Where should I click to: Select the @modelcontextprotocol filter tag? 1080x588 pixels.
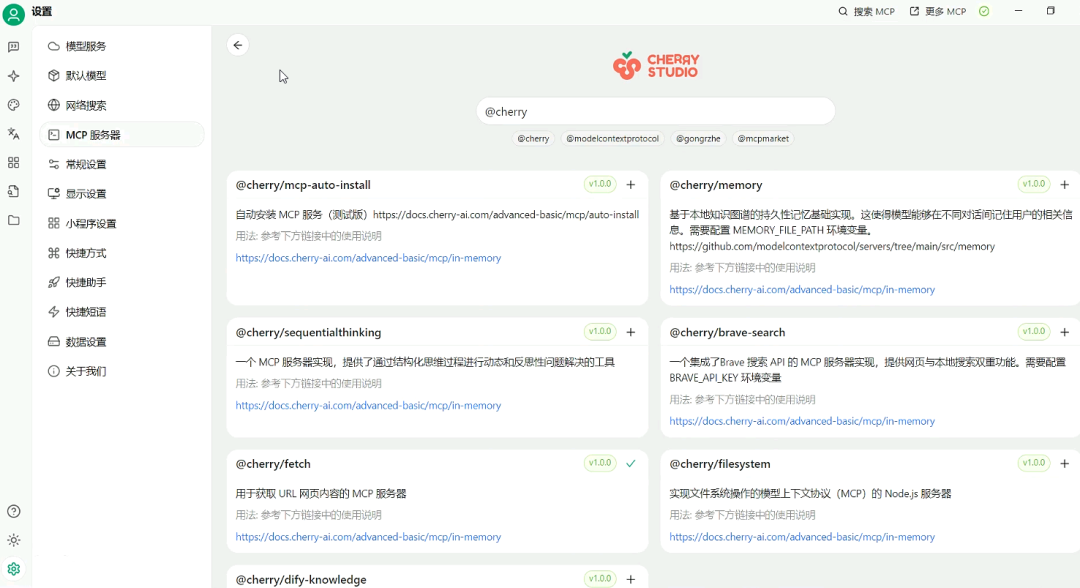pyautogui.click(x=612, y=138)
